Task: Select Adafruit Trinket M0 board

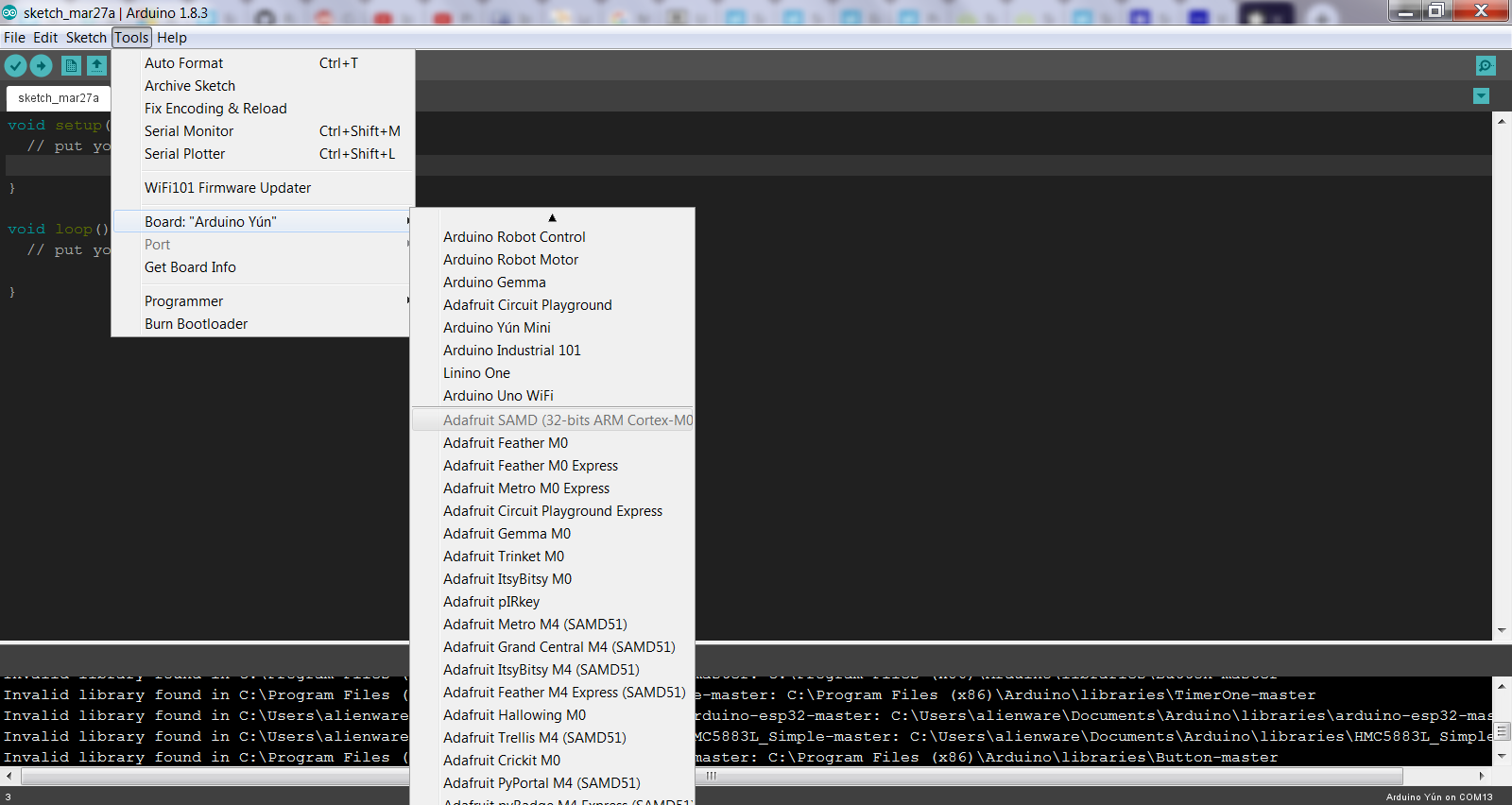Action: [553, 557]
